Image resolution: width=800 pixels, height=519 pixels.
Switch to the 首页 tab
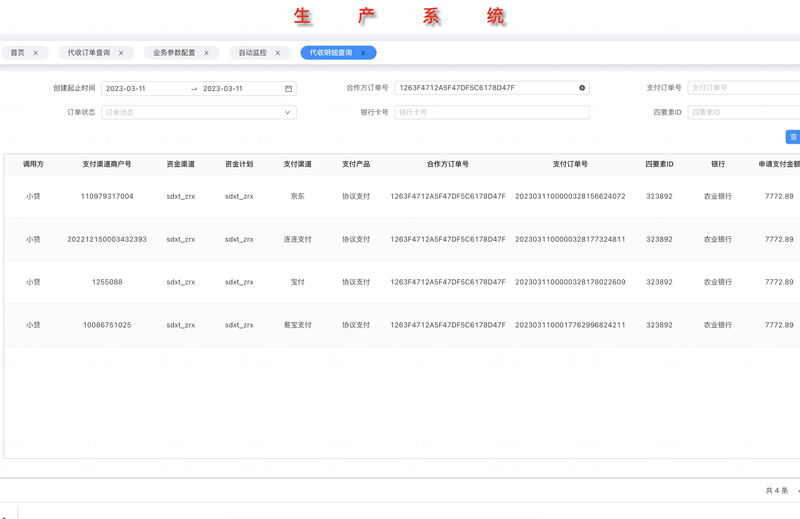(17, 53)
